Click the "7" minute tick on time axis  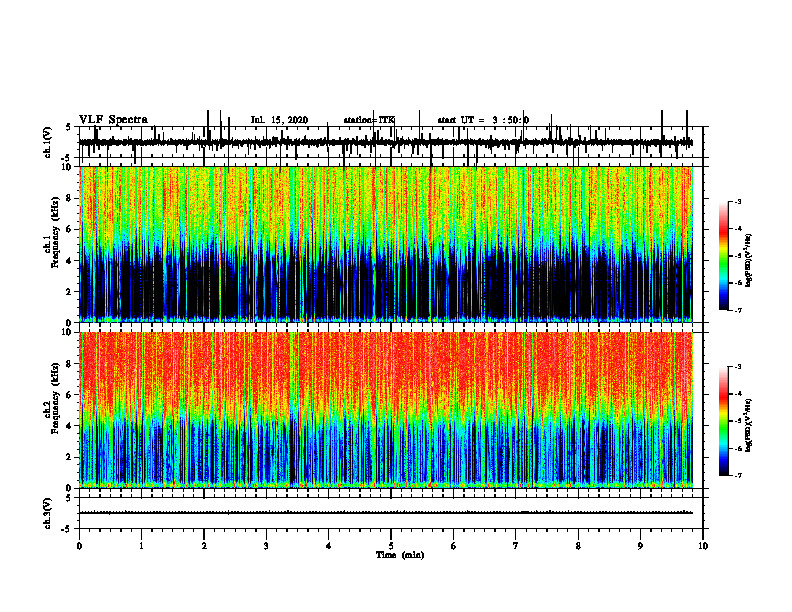click(x=516, y=546)
